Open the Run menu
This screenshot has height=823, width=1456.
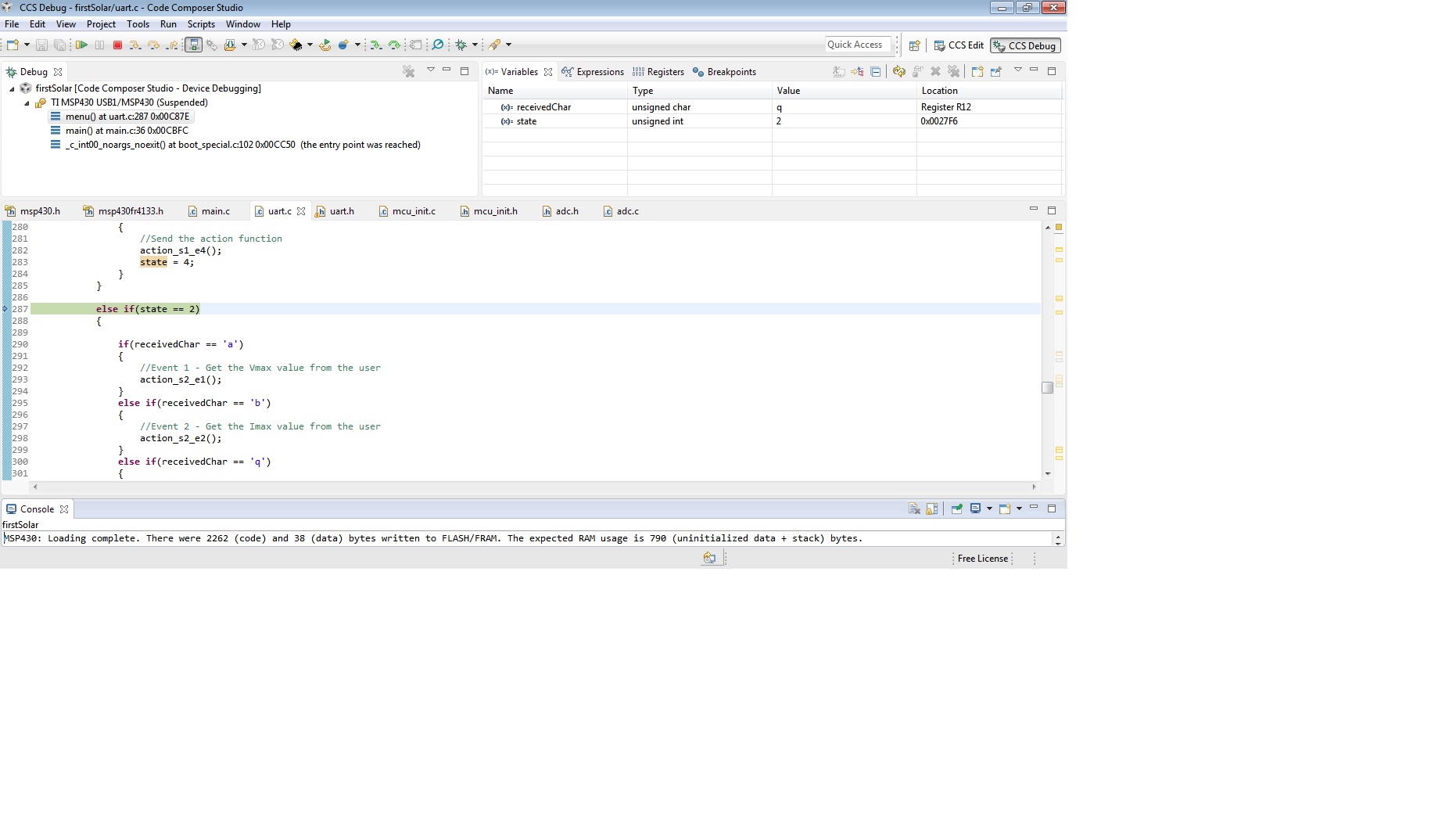(168, 24)
